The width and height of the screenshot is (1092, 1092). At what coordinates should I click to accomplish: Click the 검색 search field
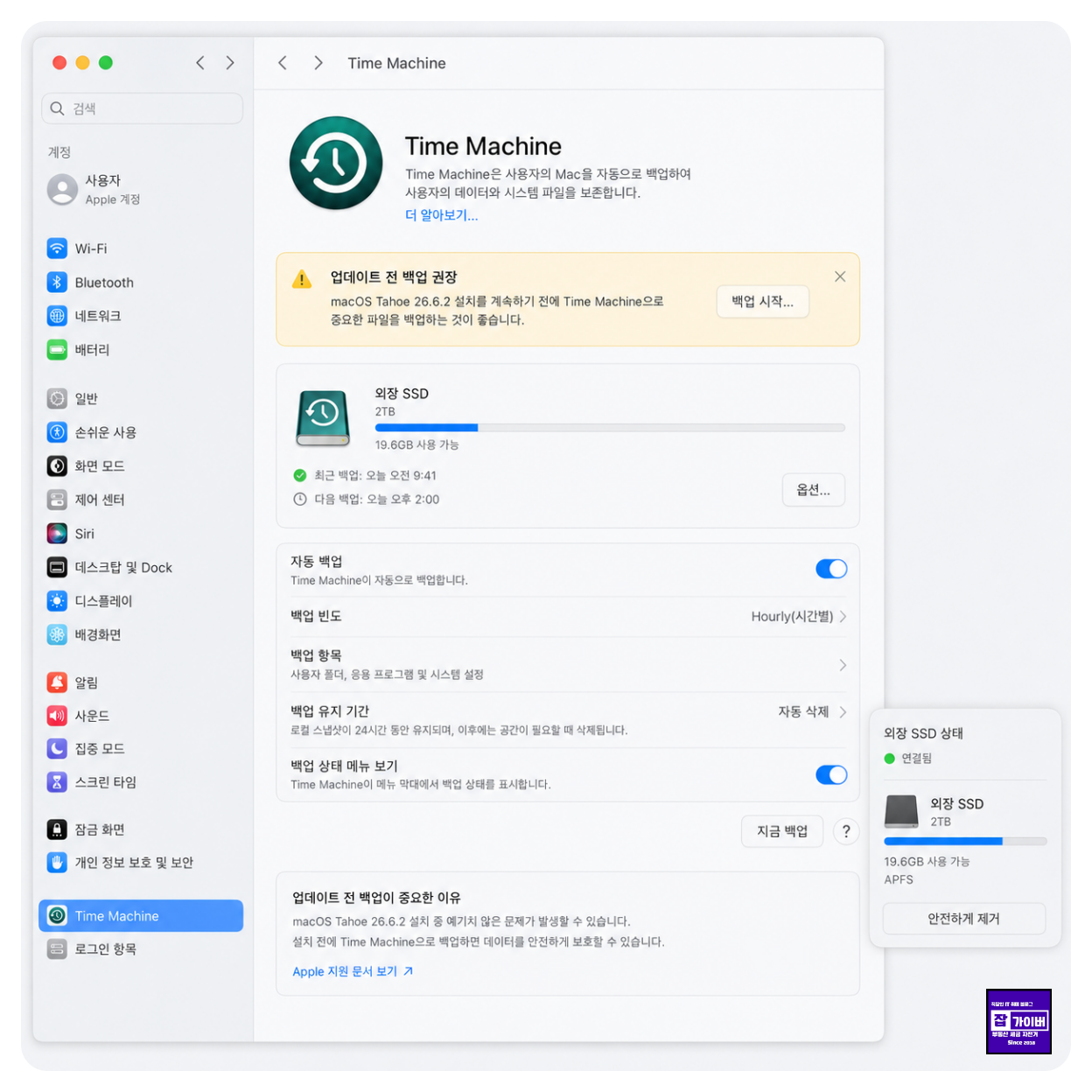point(142,108)
